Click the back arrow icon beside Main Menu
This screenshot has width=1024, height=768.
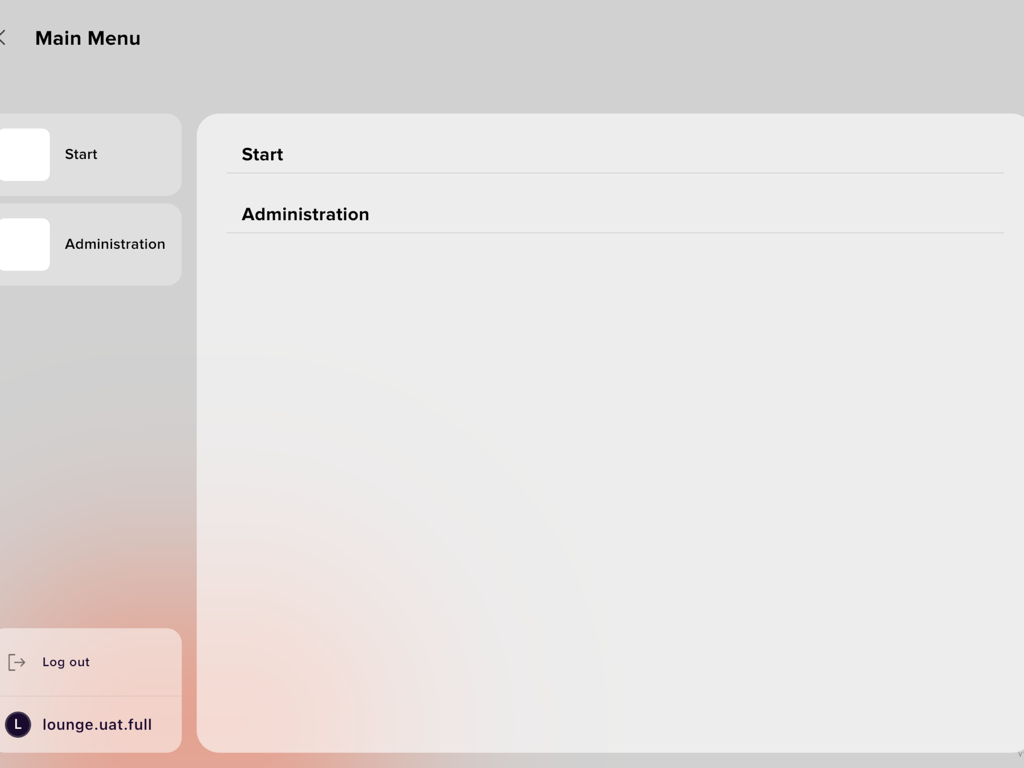pyautogui.click(x=3, y=37)
